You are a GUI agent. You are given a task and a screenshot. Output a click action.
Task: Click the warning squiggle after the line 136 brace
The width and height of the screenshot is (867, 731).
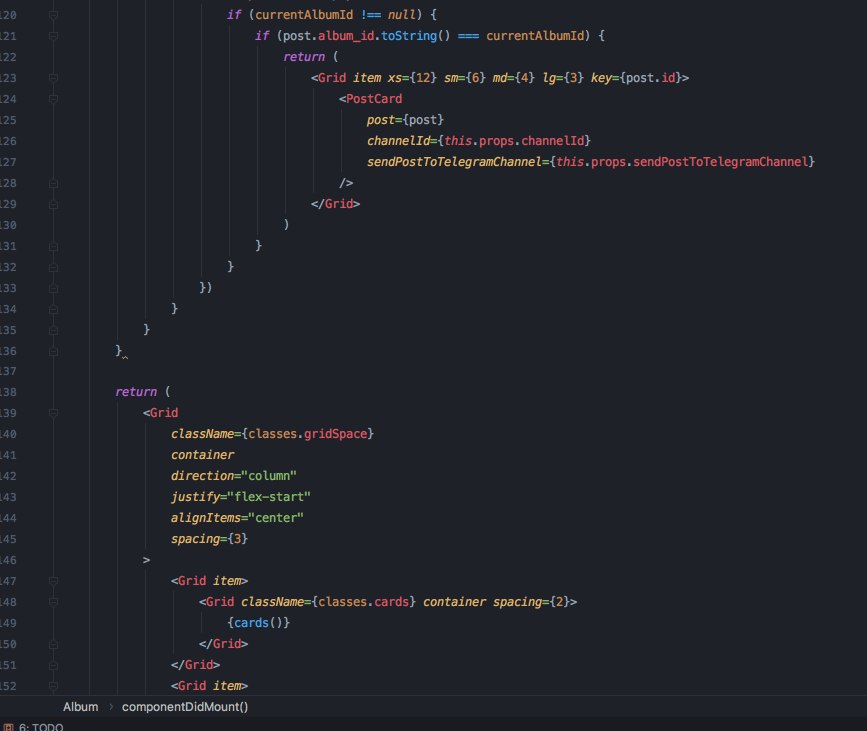(x=125, y=357)
